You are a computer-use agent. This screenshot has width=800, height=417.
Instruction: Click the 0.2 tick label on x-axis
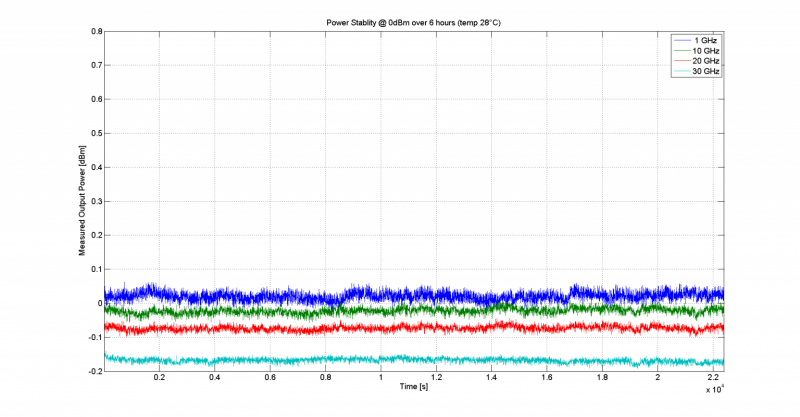(159, 378)
